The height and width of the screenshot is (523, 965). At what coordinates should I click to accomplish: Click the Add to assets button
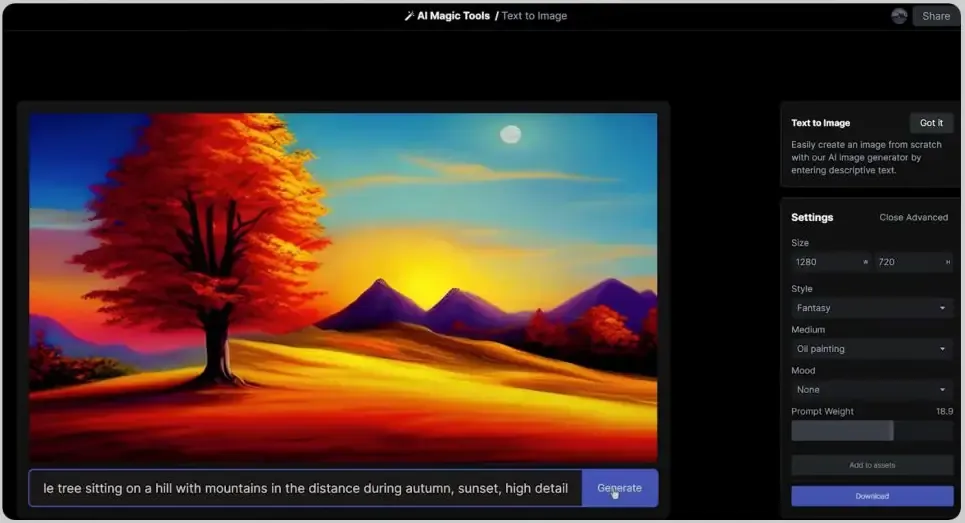click(872, 465)
